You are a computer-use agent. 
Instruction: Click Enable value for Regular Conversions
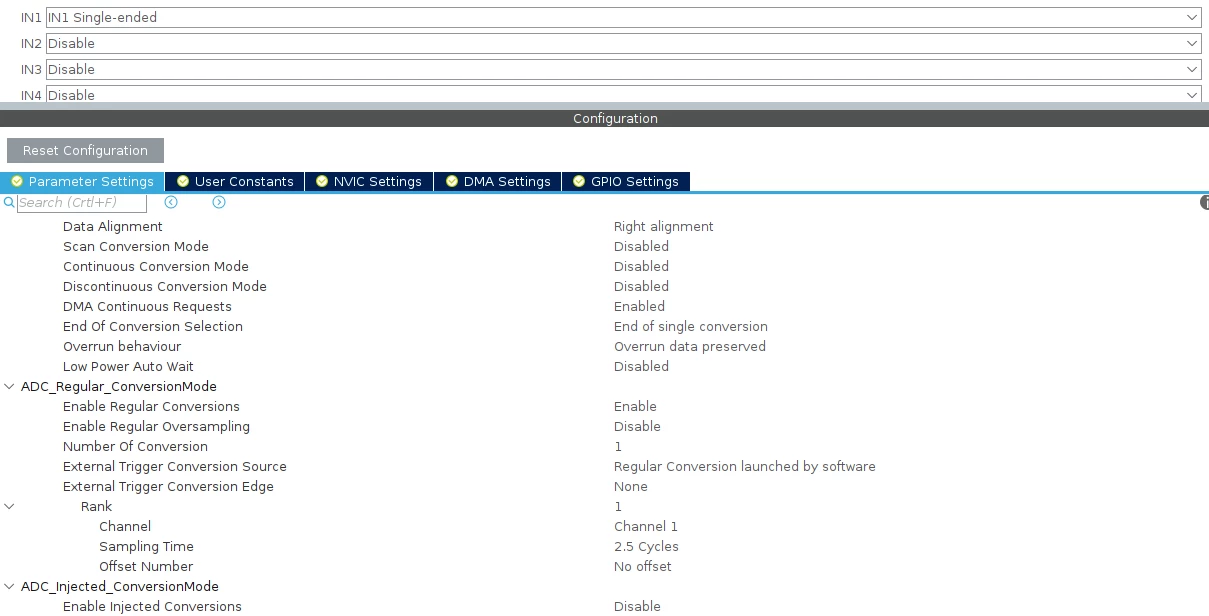635,406
